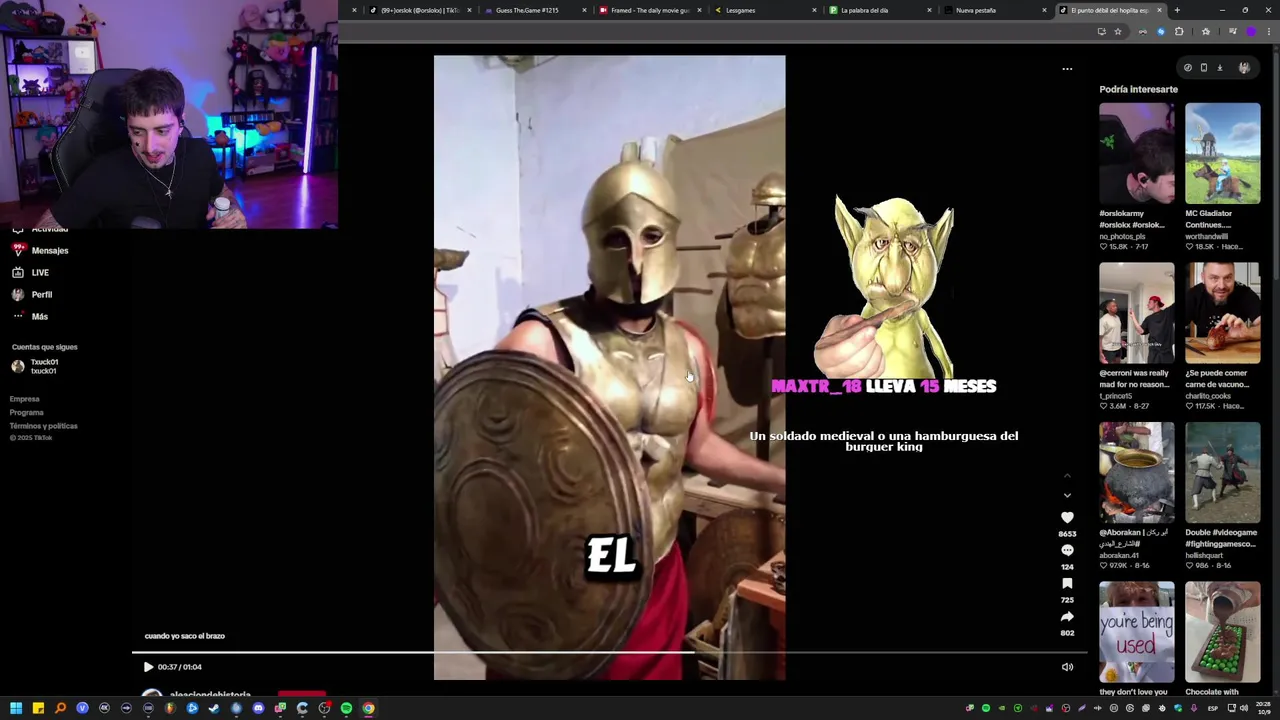Change ESP keyboard language in tray
The image size is (1280, 720).
pos(1213,708)
